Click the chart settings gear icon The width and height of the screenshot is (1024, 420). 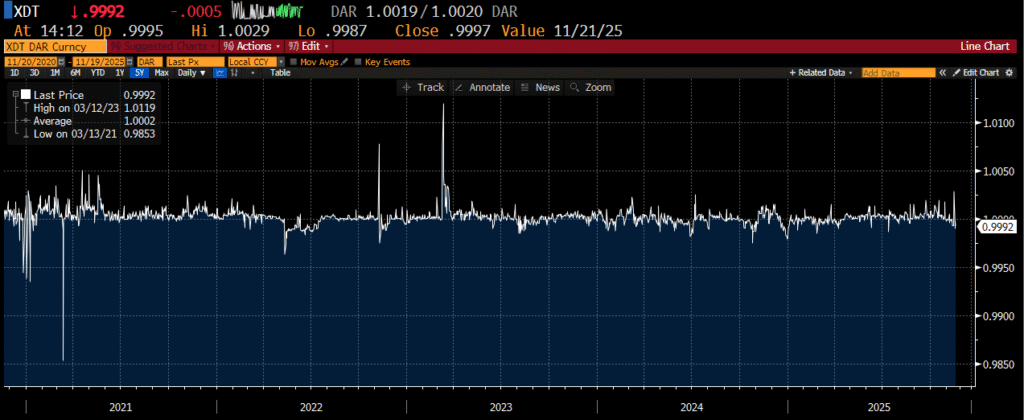tap(1011, 73)
